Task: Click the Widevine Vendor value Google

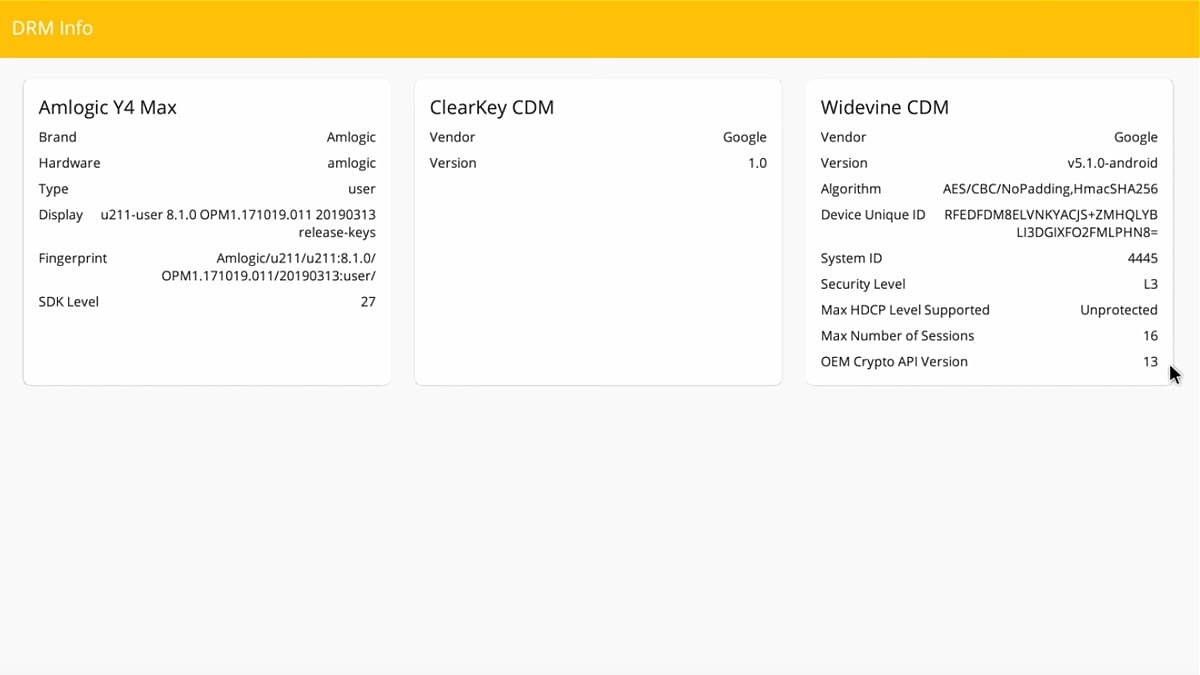Action: tap(1136, 137)
